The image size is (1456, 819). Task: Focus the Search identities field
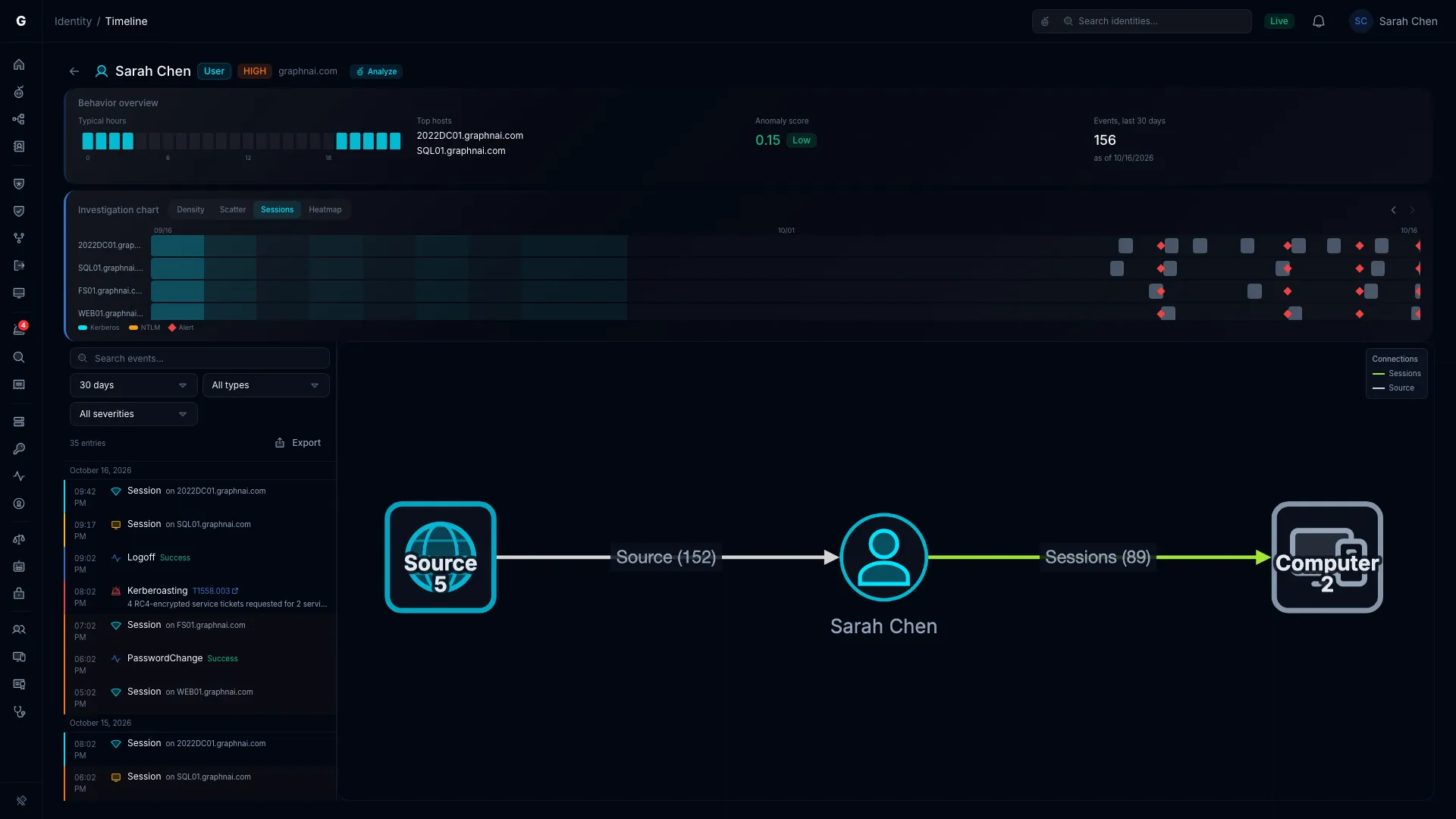coord(1141,21)
